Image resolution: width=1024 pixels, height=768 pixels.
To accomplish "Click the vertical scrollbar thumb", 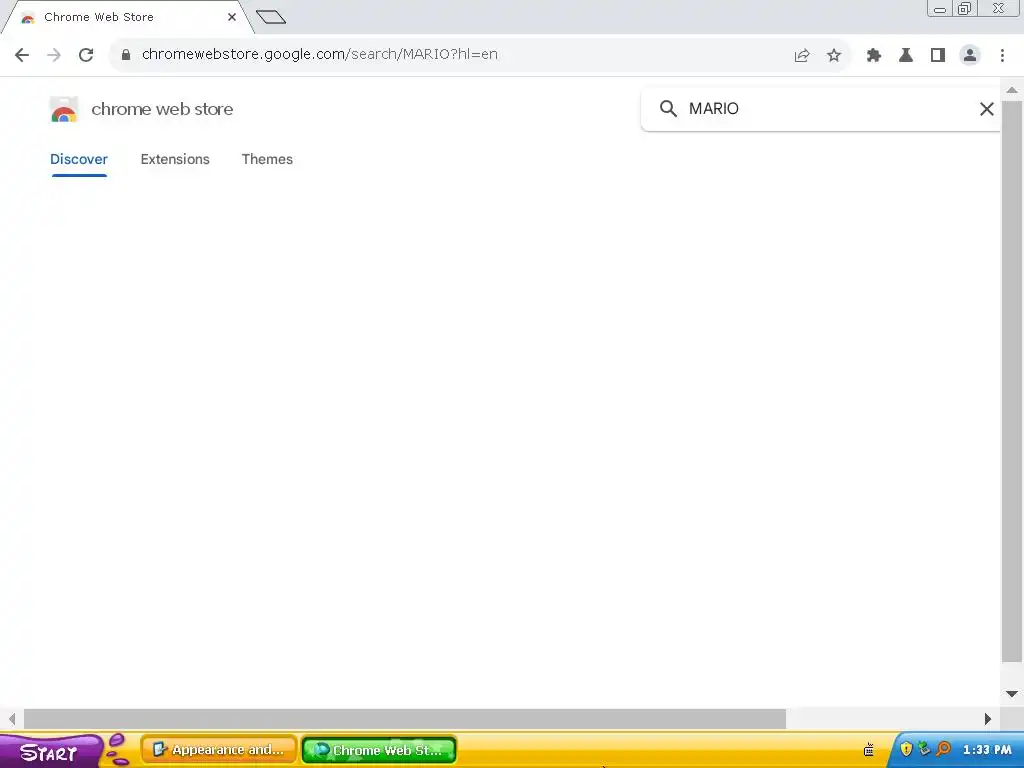I will click(x=1012, y=381).
